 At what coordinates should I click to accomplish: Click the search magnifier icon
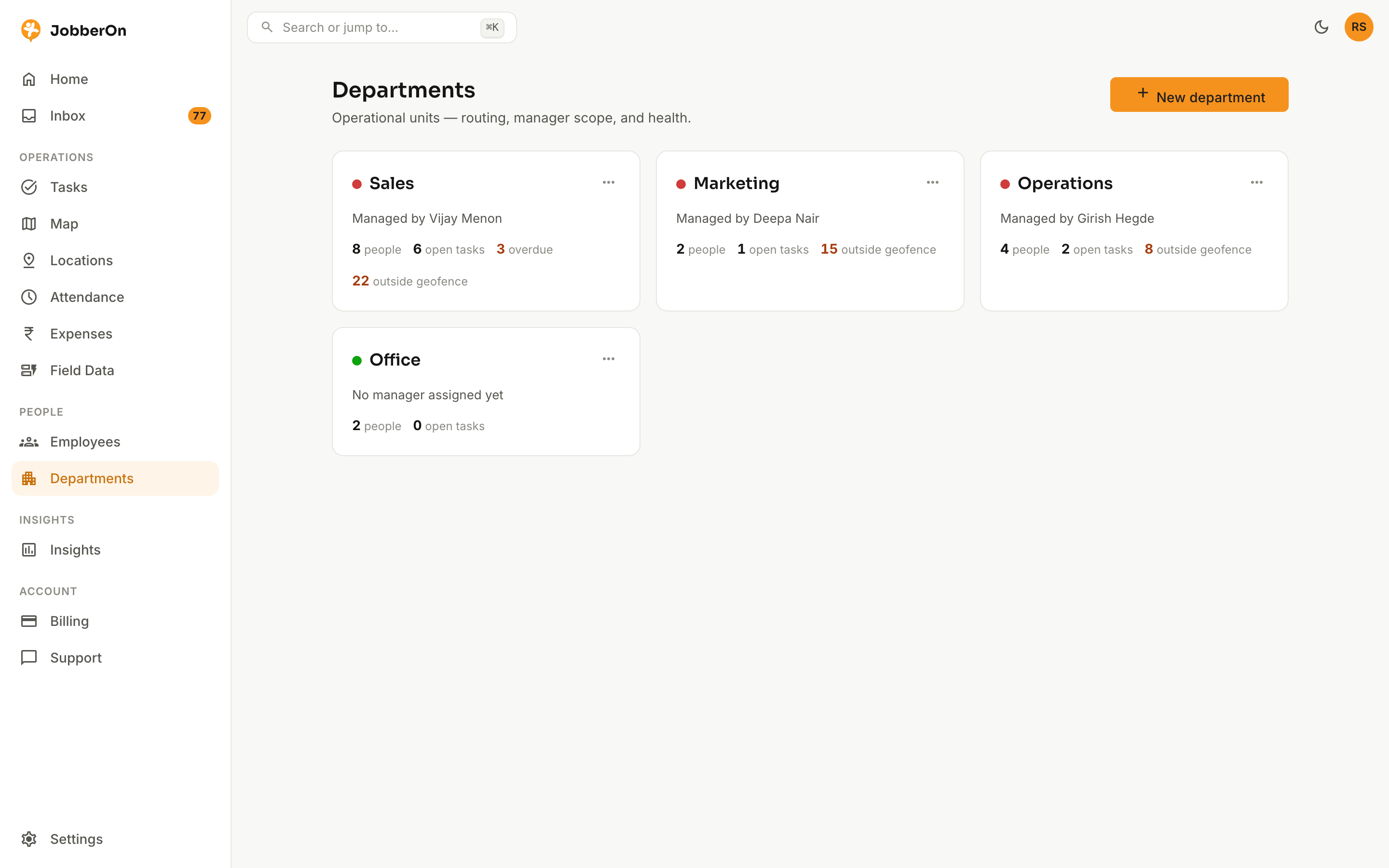tap(267, 27)
